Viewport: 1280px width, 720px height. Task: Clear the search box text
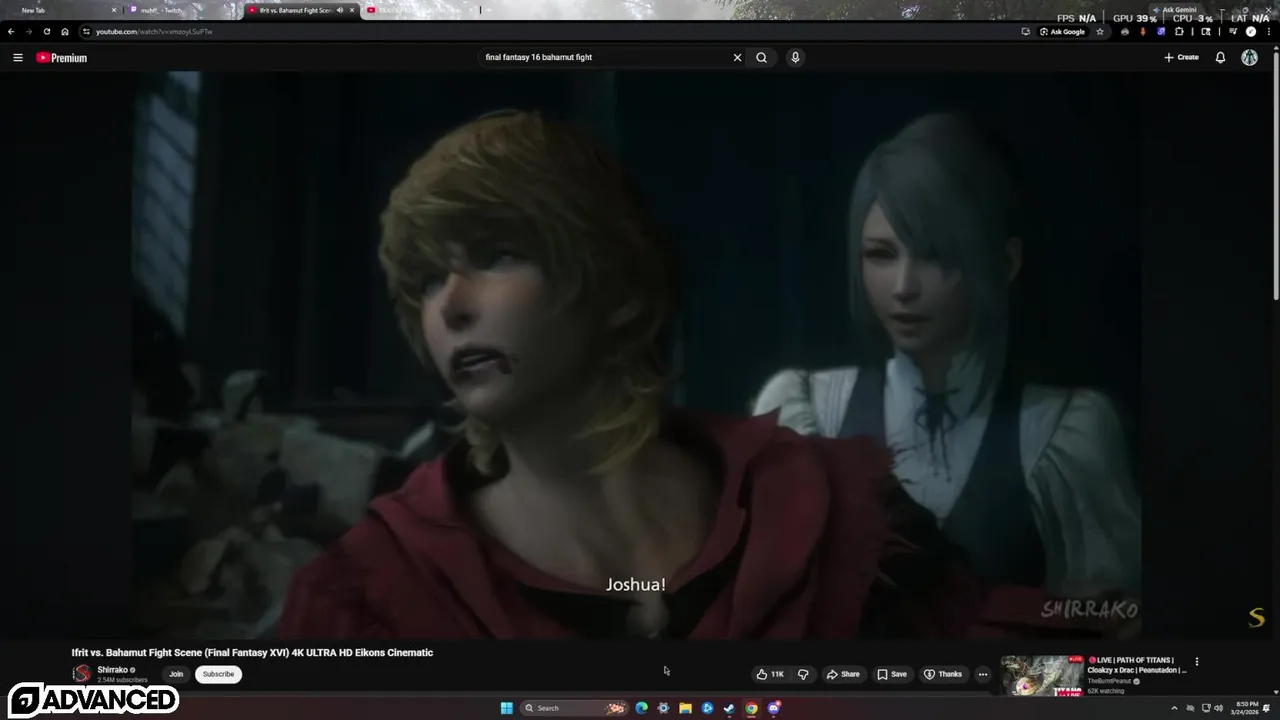click(738, 57)
